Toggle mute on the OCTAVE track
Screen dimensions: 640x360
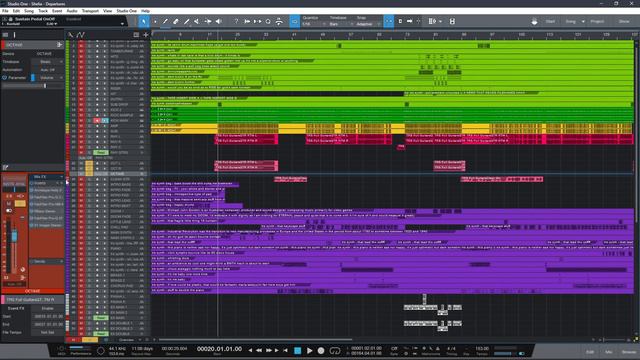tap(81, 174)
